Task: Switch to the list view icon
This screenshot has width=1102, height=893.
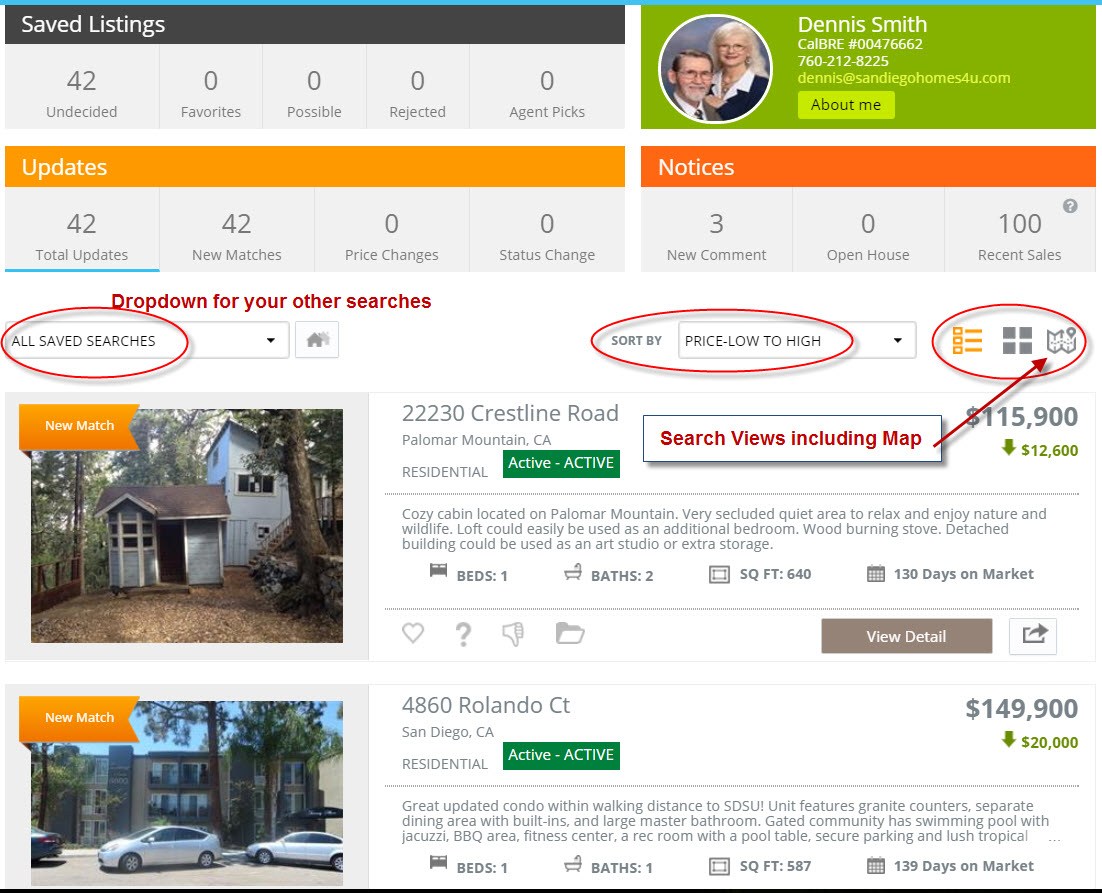Action: tap(967, 341)
